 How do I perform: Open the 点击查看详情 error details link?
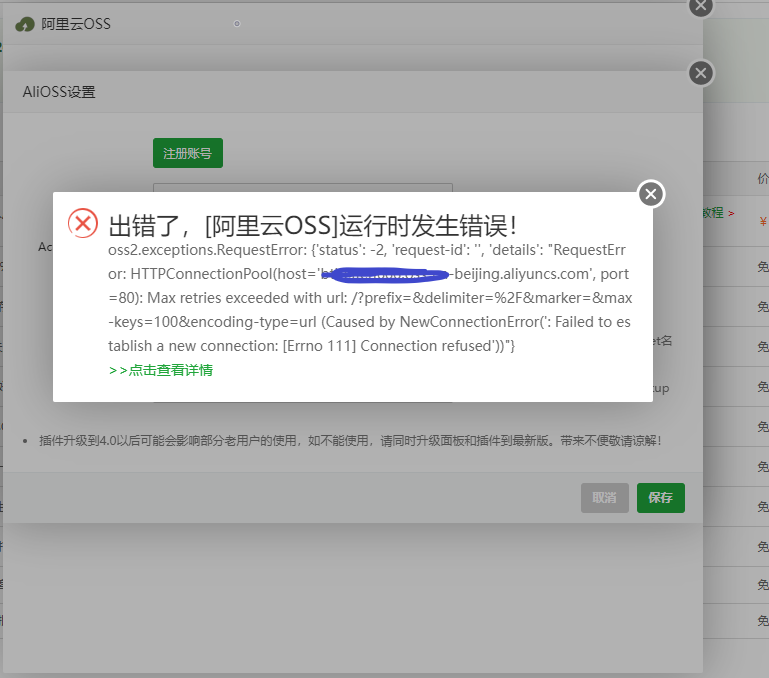pos(161,370)
